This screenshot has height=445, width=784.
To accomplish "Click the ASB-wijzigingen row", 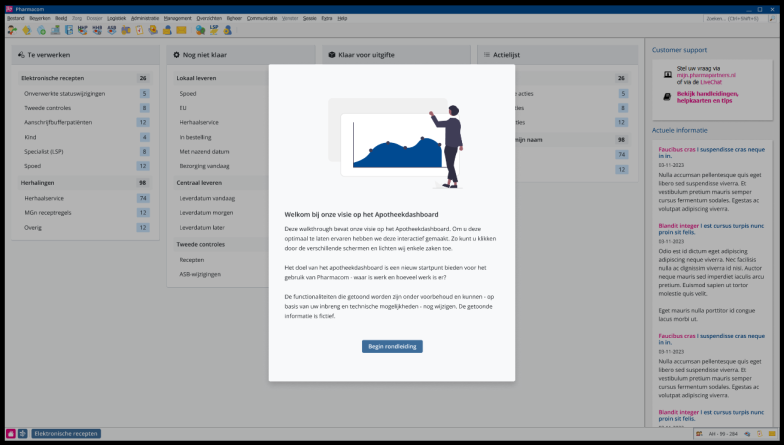I will [x=220, y=274].
